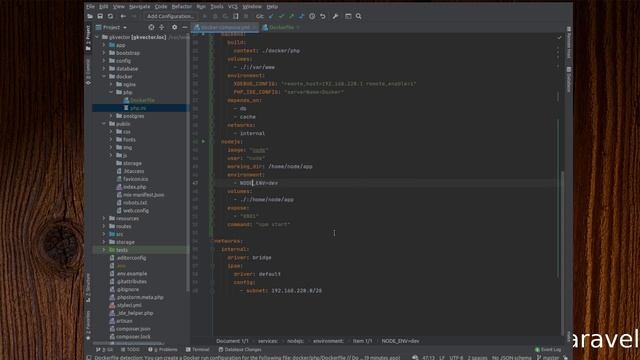Toggle the Project tool window strip button
640x360 pixels.
coord(88,38)
